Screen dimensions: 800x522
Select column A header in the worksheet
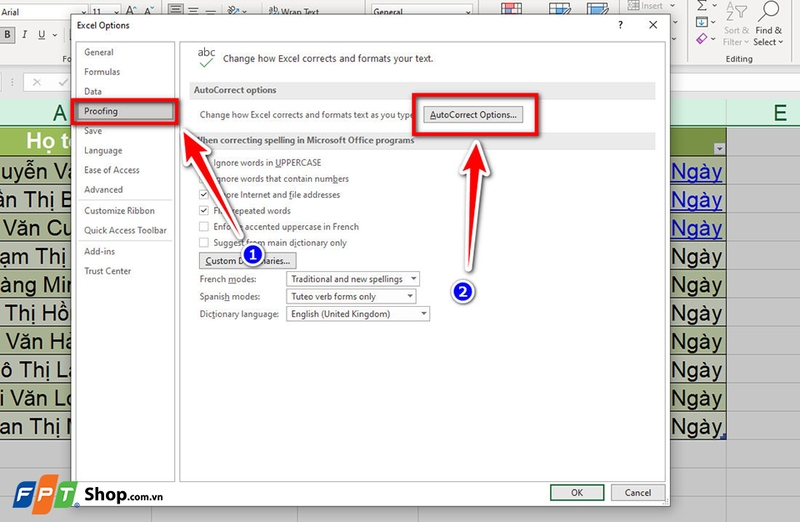click(35, 112)
